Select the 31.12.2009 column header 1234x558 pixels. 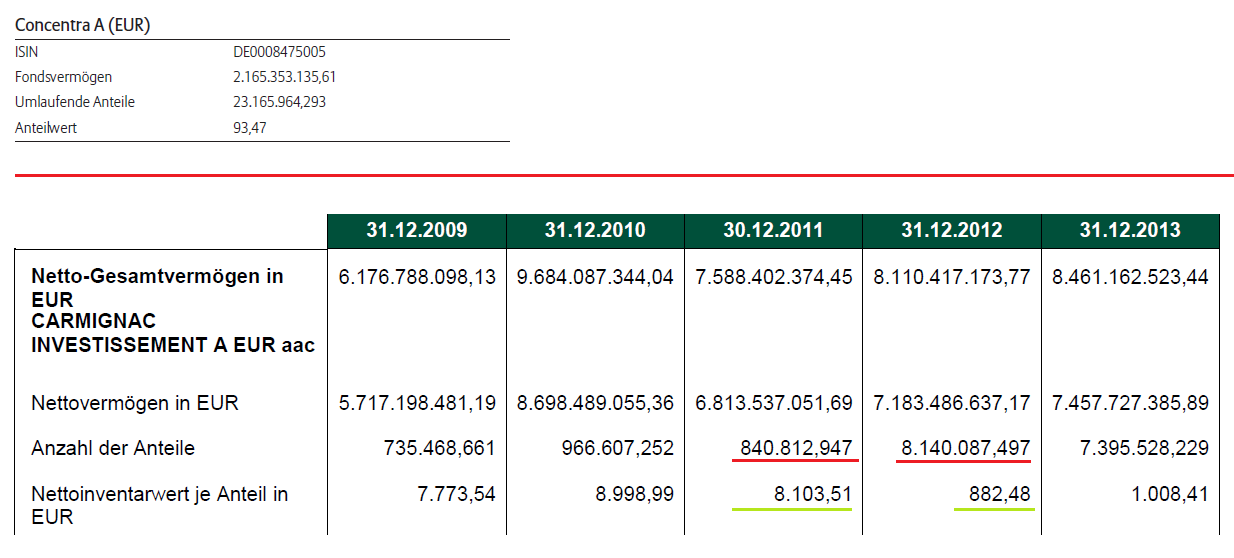click(416, 231)
